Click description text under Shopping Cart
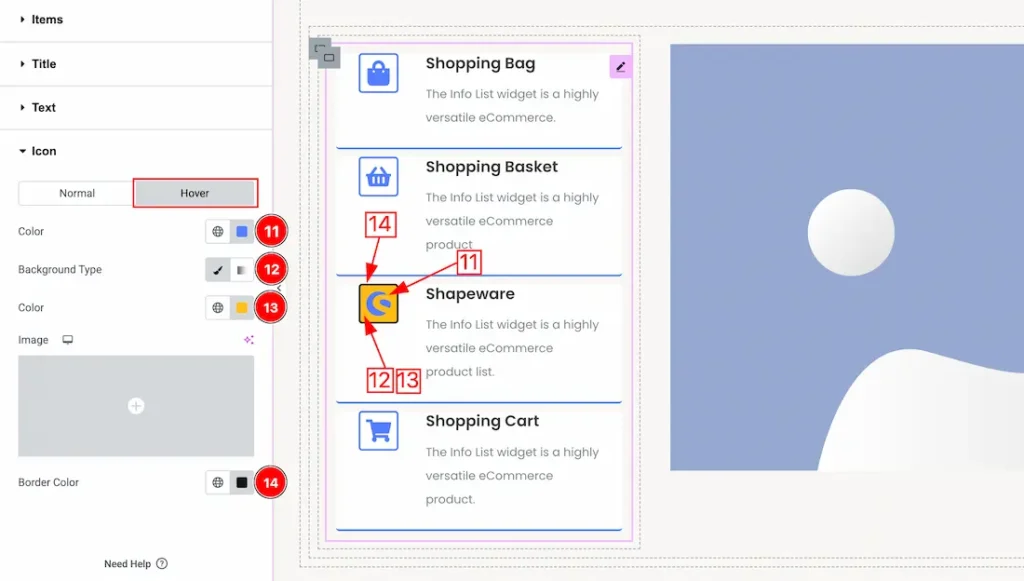The width and height of the screenshot is (1024, 581). tap(512, 475)
